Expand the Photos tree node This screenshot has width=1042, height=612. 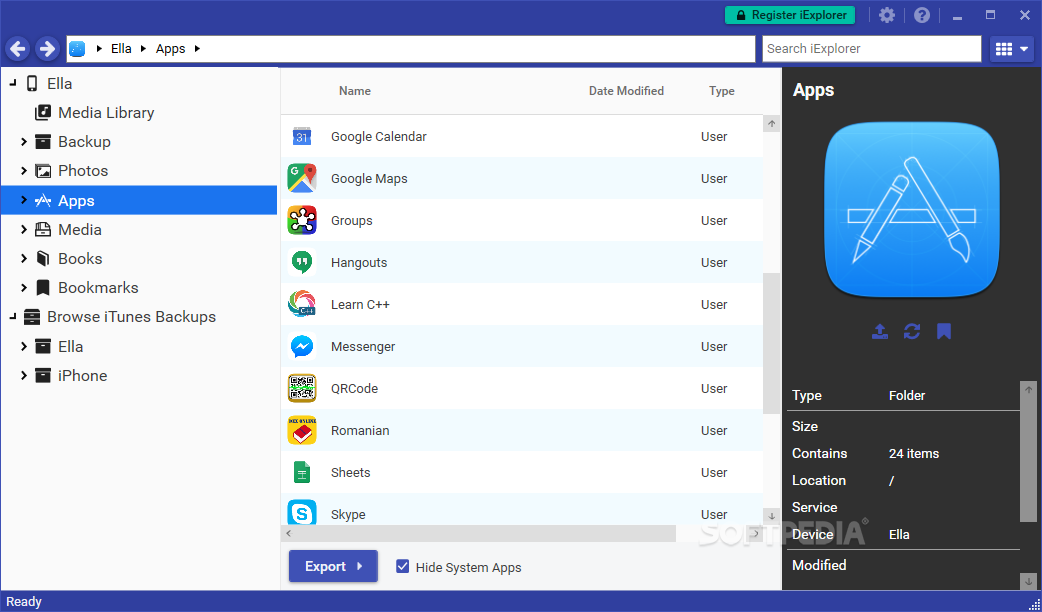coord(24,171)
